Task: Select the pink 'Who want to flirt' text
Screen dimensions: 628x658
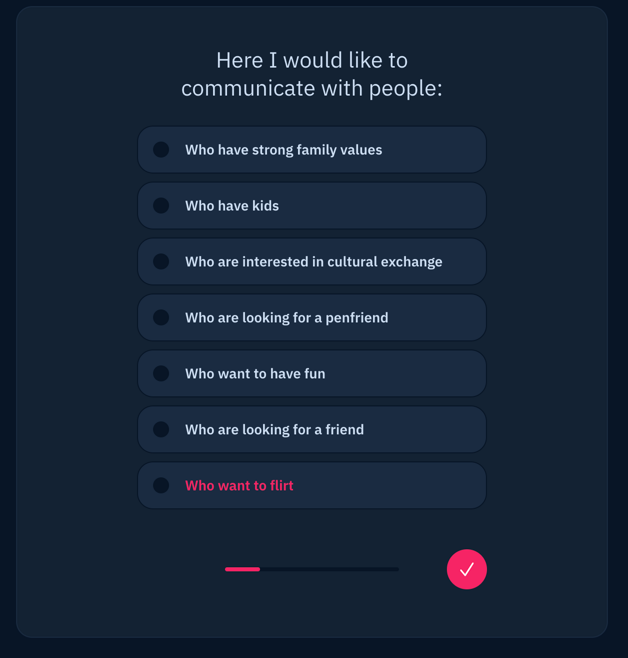Action: 239,486
